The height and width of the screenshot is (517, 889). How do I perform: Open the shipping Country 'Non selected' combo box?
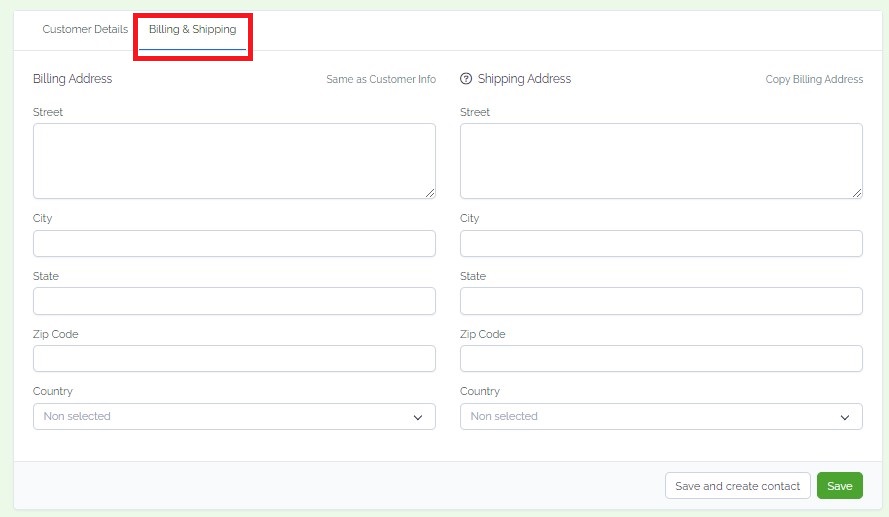(661, 417)
